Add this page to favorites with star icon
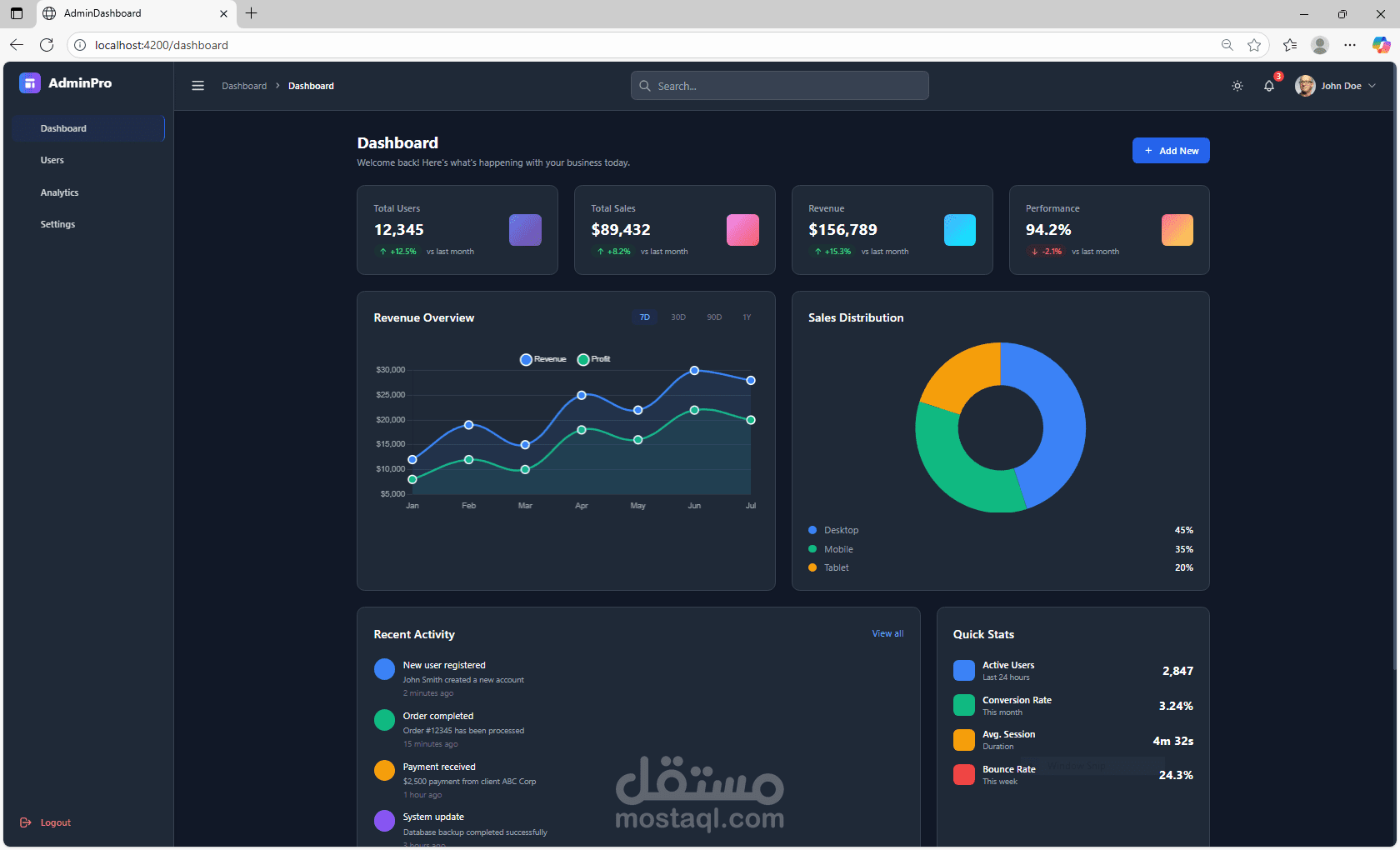This screenshot has width=1400, height=850. click(1254, 45)
